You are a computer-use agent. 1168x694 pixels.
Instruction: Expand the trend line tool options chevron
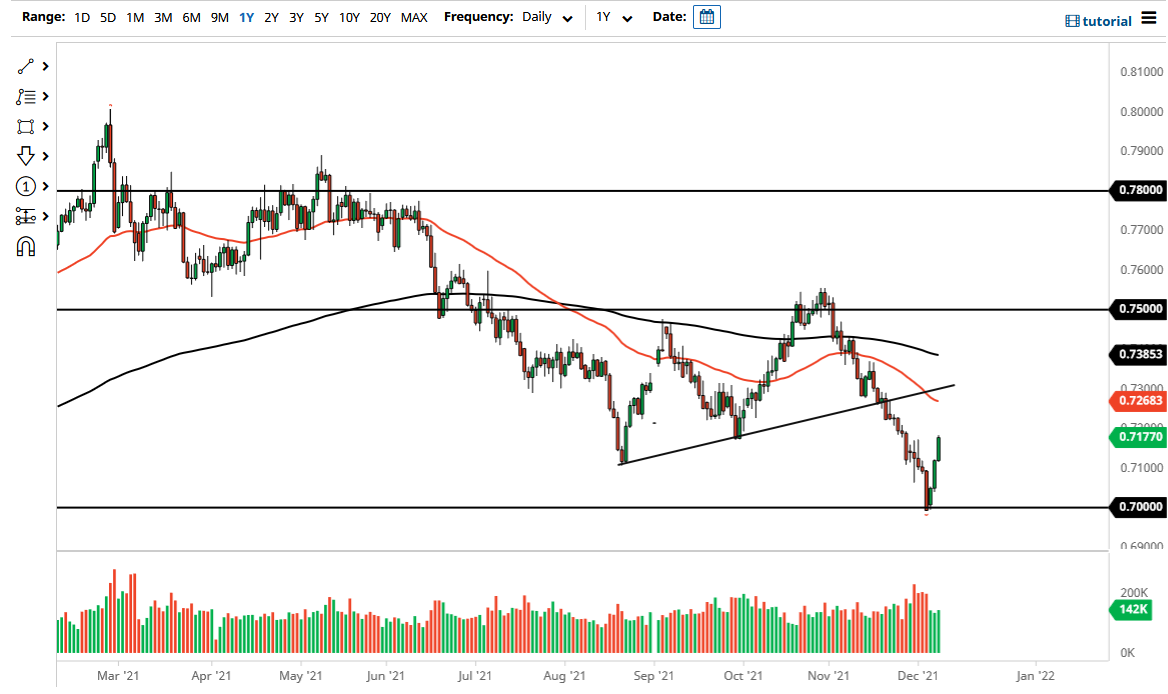[44, 66]
